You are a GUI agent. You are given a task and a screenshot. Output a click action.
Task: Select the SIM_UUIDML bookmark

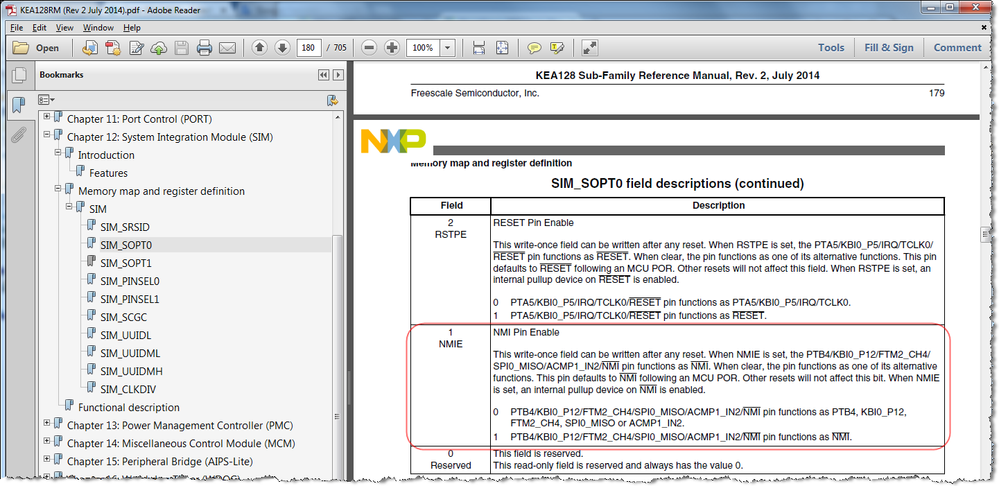(129, 353)
